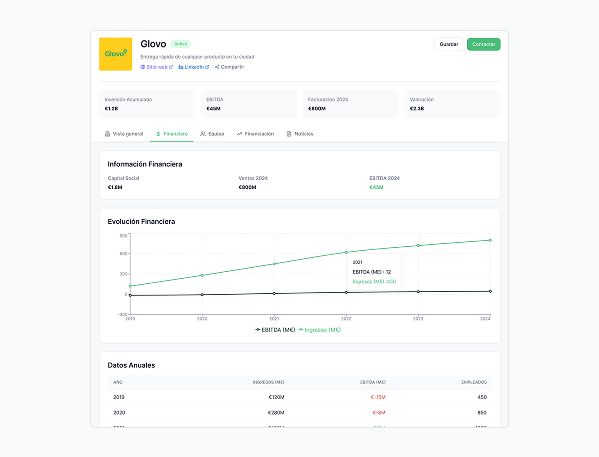Image resolution: width=599 pixels, height=457 pixels.
Task: Click the building icon on Vista general
Action: pos(107,134)
